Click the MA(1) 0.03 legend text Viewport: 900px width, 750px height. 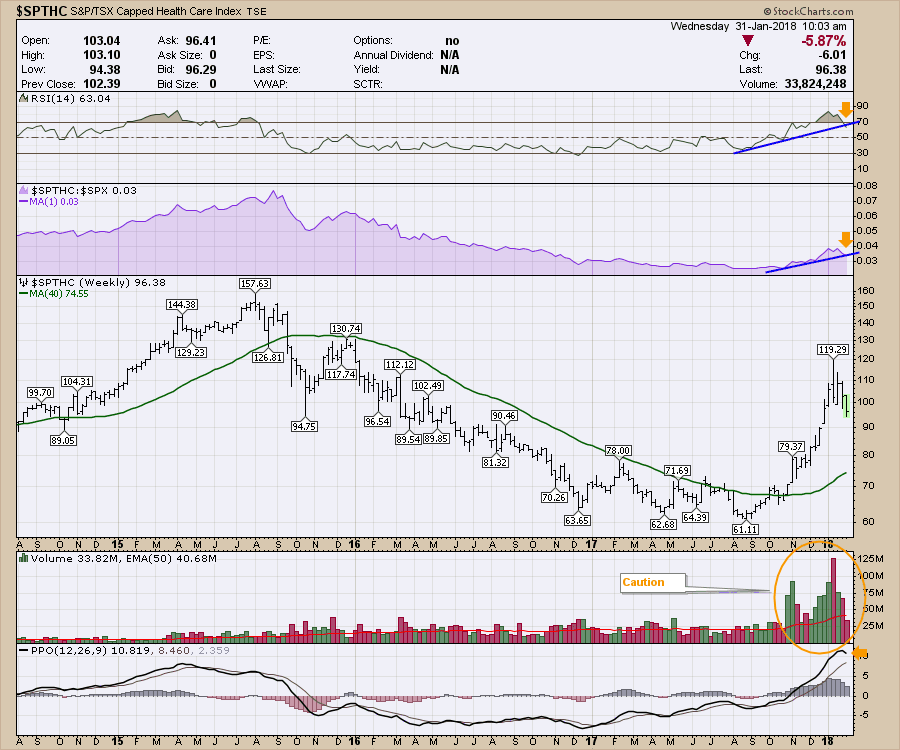click(x=53, y=201)
